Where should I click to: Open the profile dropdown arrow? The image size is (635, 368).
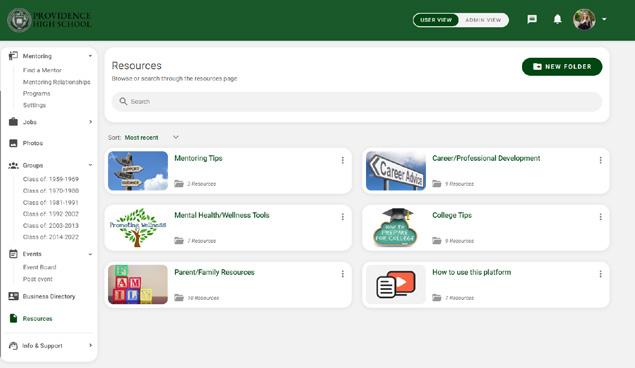(x=604, y=19)
